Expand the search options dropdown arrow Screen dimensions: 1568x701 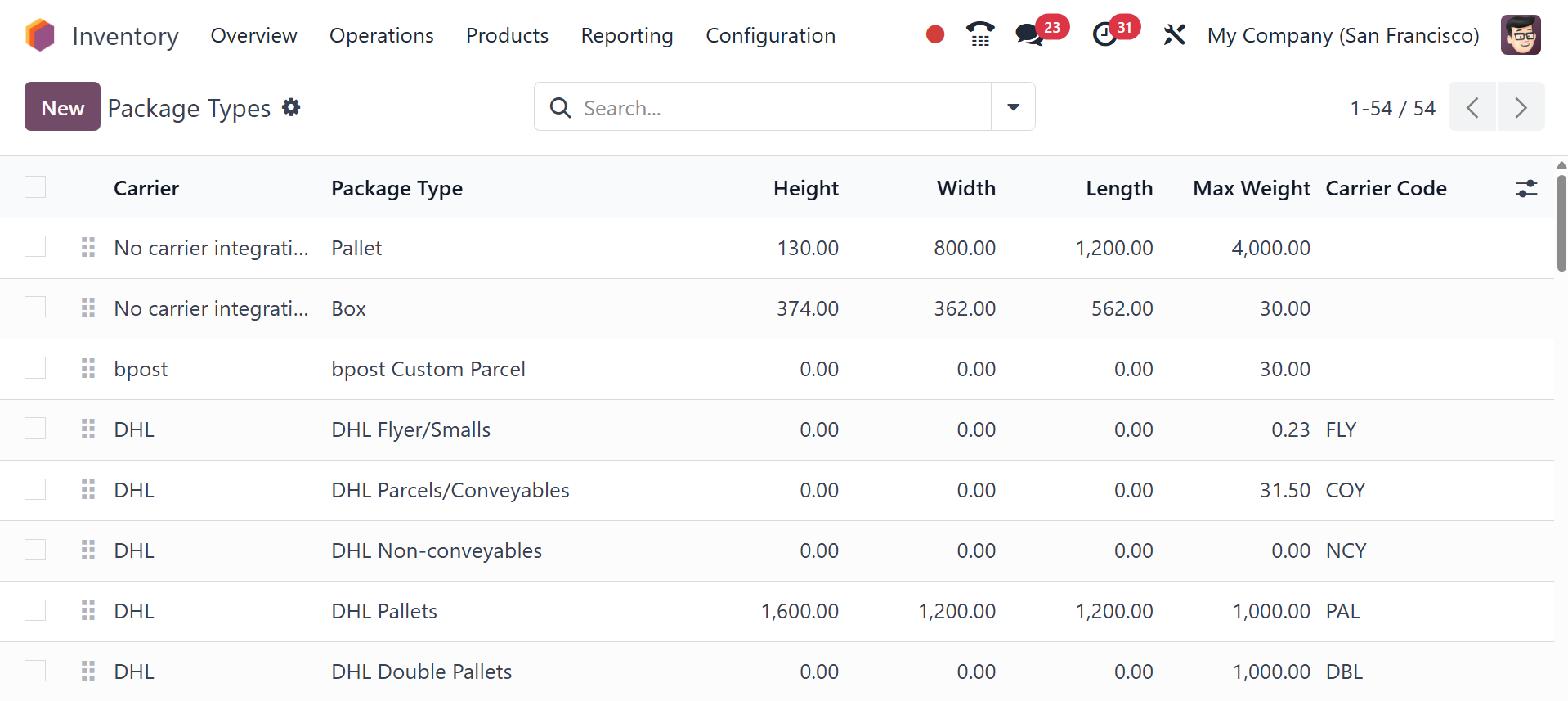[x=1013, y=106]
